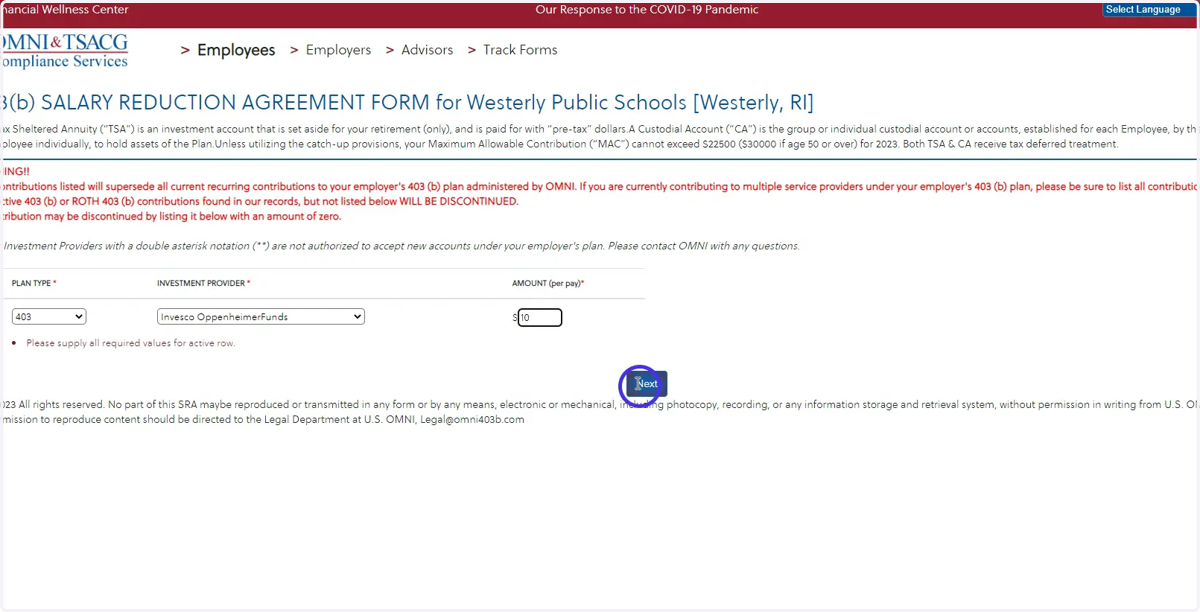Open the Employees menu item
The height and width of the screenshot is (612, 1200).
(x=236, y=50)
